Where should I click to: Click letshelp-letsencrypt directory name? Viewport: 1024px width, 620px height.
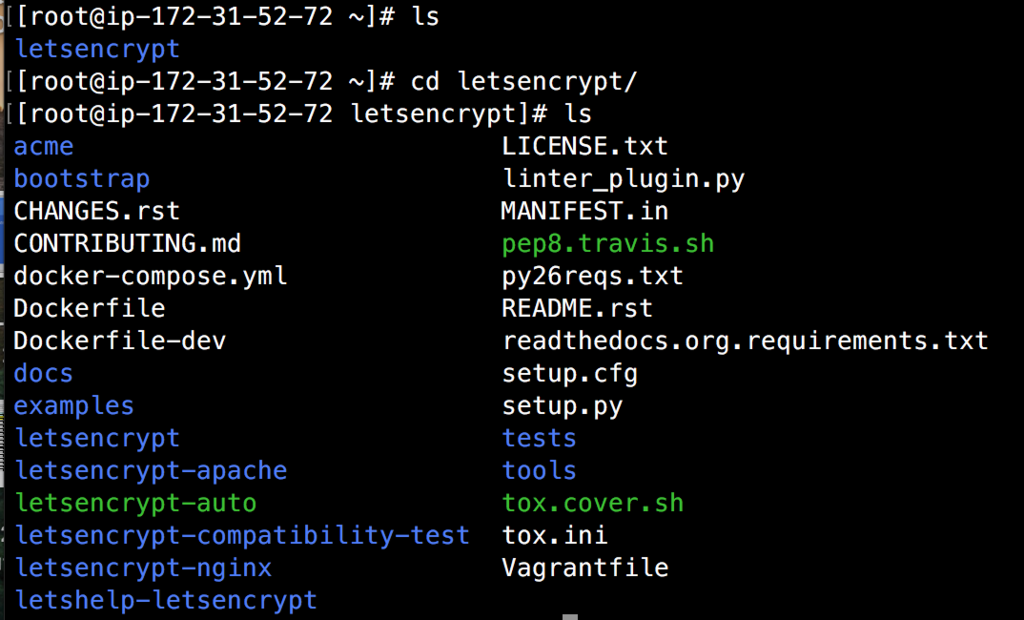pos(166,600)
